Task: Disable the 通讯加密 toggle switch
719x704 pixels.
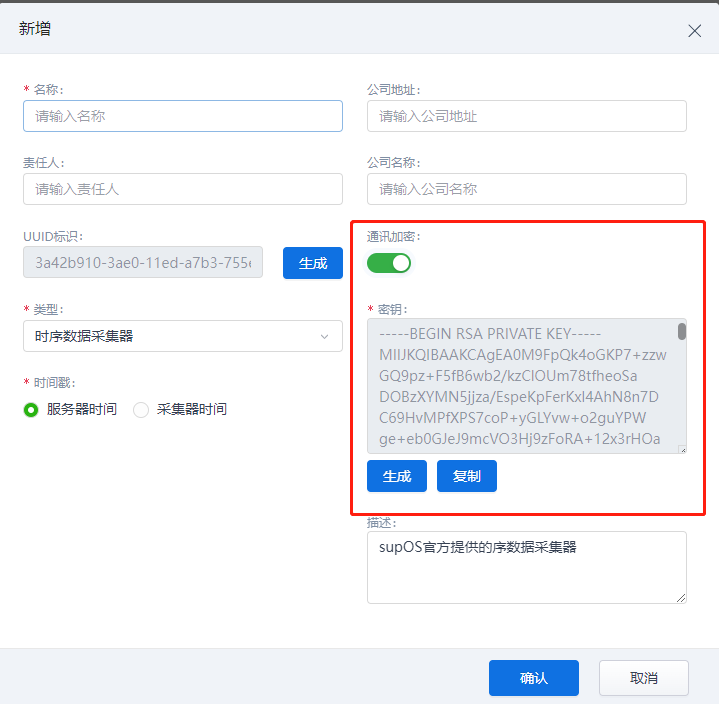Action: [389, 263]
